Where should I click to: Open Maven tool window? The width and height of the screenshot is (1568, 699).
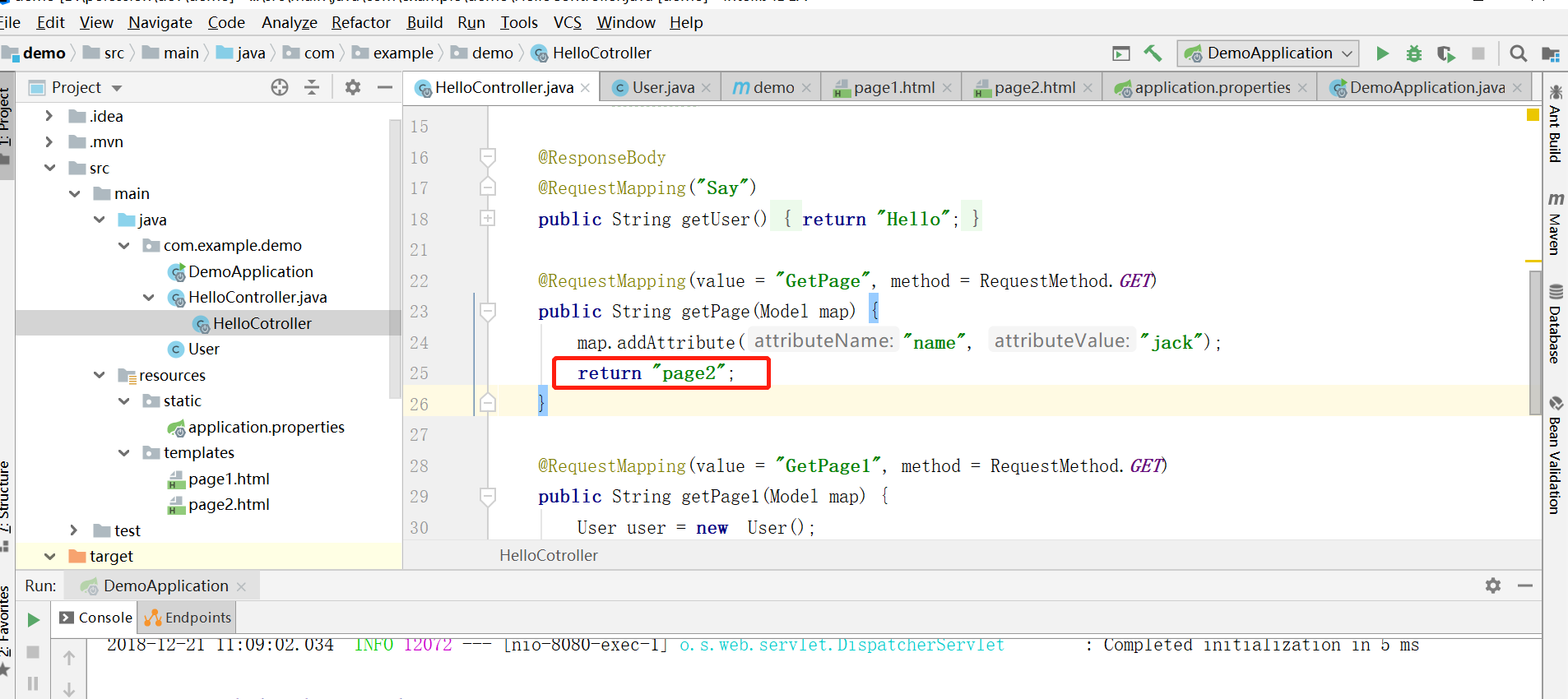click(x=1555, y=224)
